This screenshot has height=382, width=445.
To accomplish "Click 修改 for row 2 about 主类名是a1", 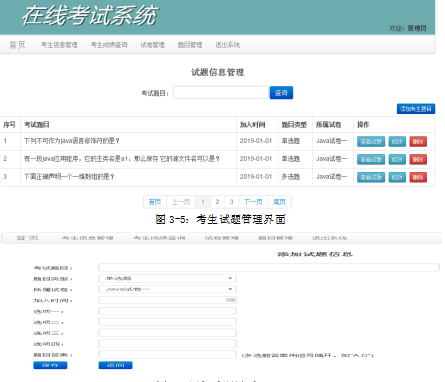I will point(397,159).
